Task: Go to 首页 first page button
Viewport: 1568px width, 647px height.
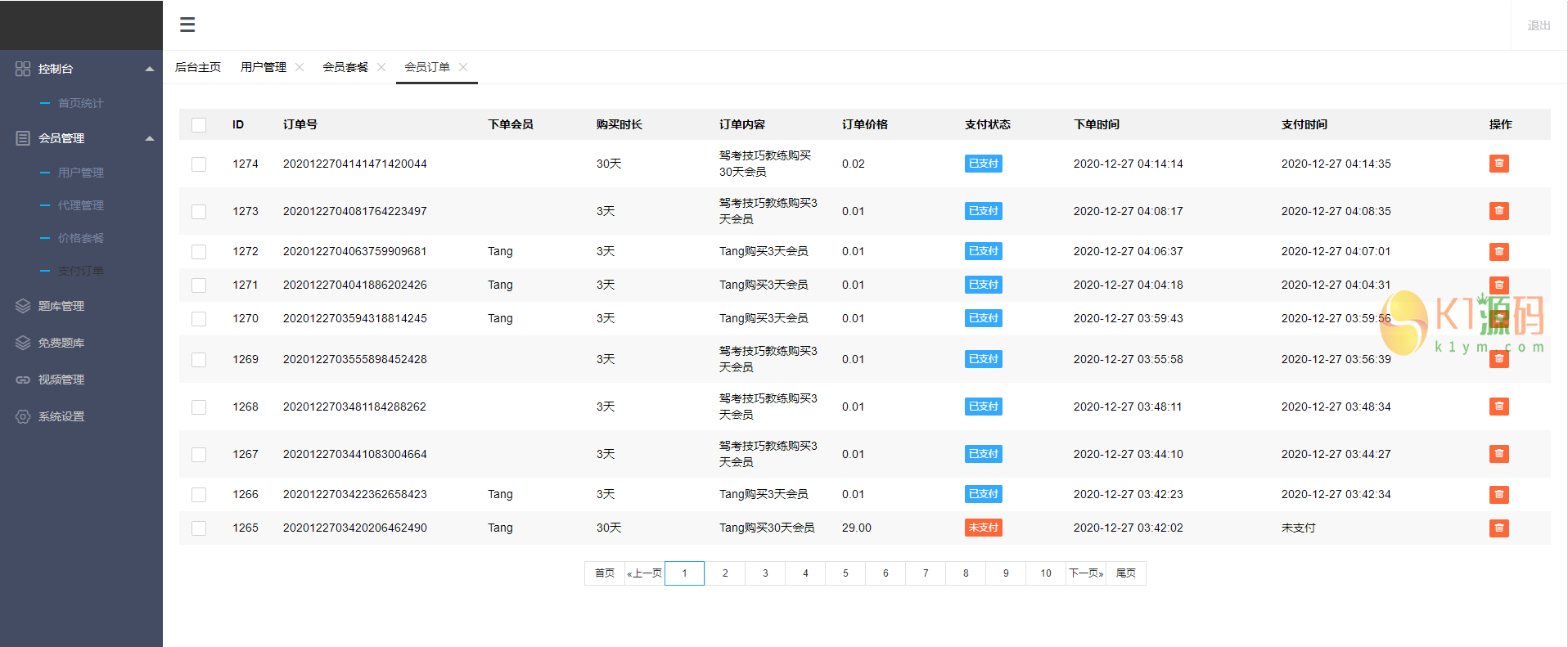Action: click(x=605, y=573)
